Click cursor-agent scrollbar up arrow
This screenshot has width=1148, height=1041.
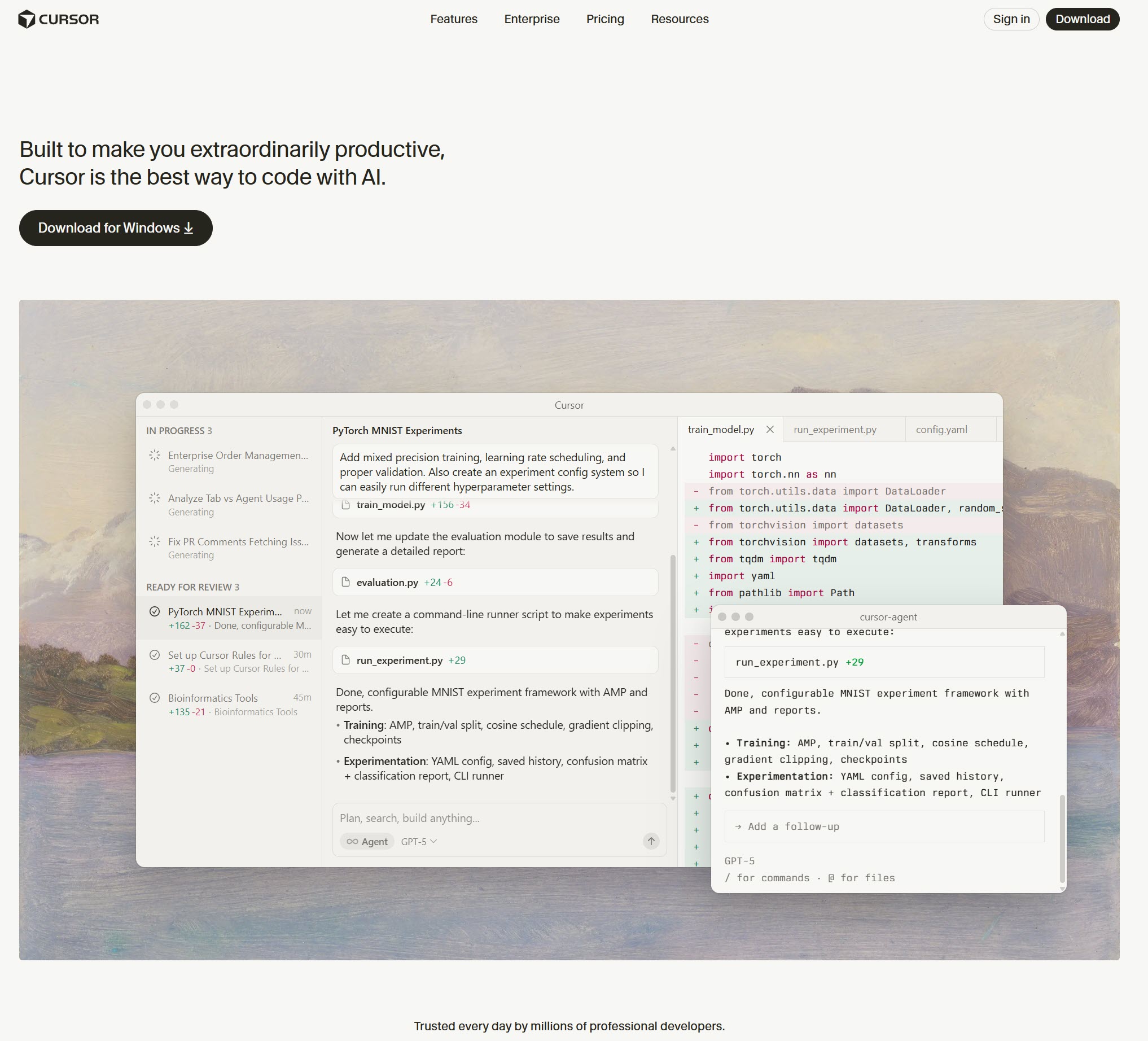[1062, 633]
